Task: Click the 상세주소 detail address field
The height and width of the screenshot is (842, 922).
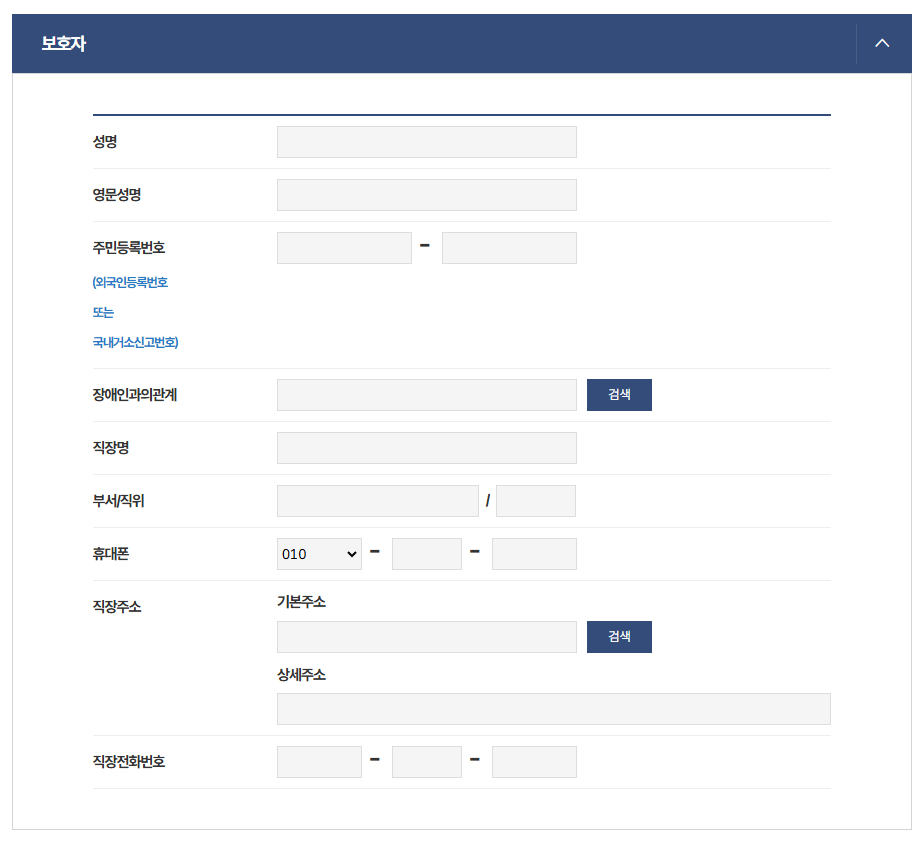Action: click(x=554, y=708)
